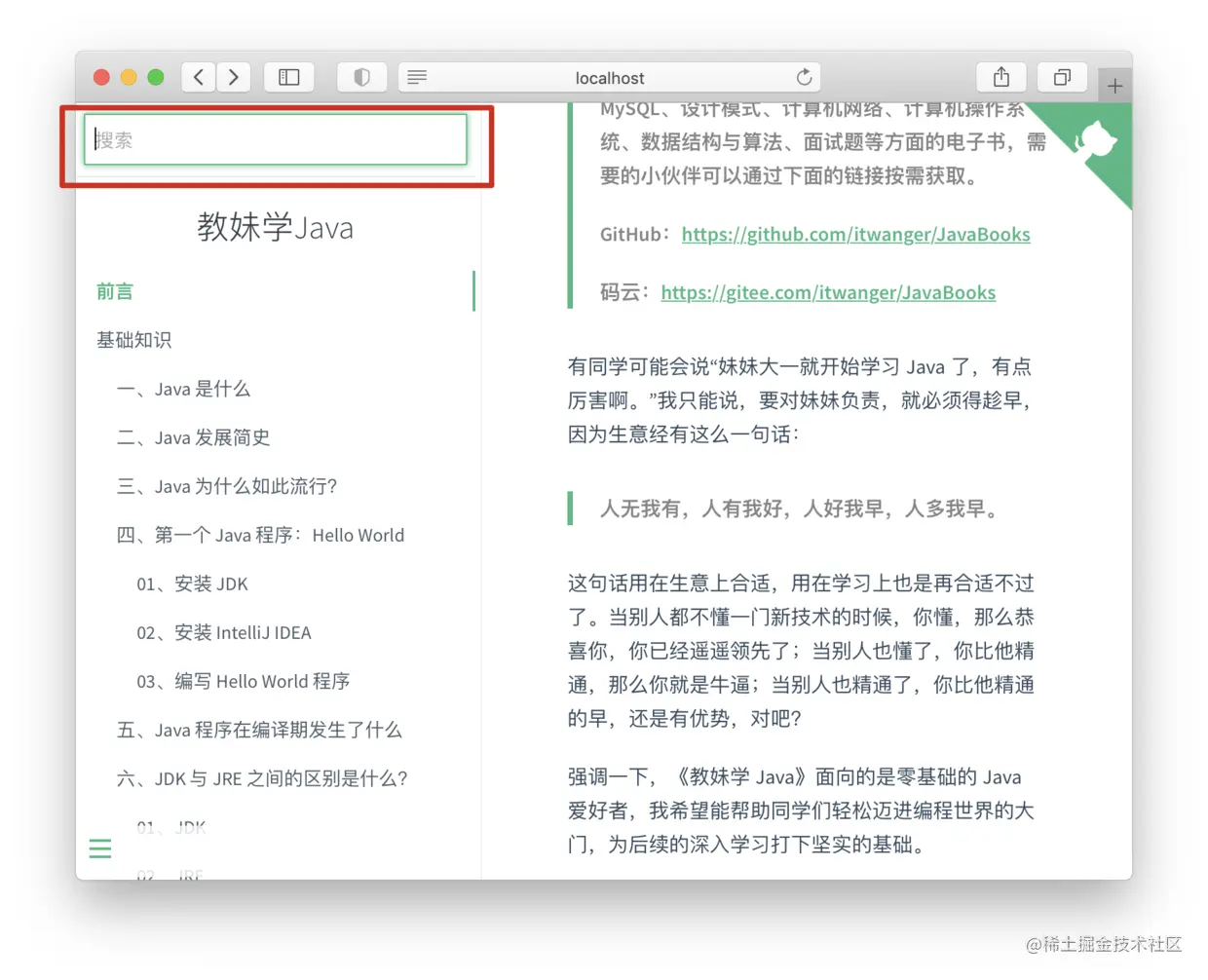
Task: Follow the gitee.com/itwanger/JavaBooks link
Action: [x=828, y=292]
